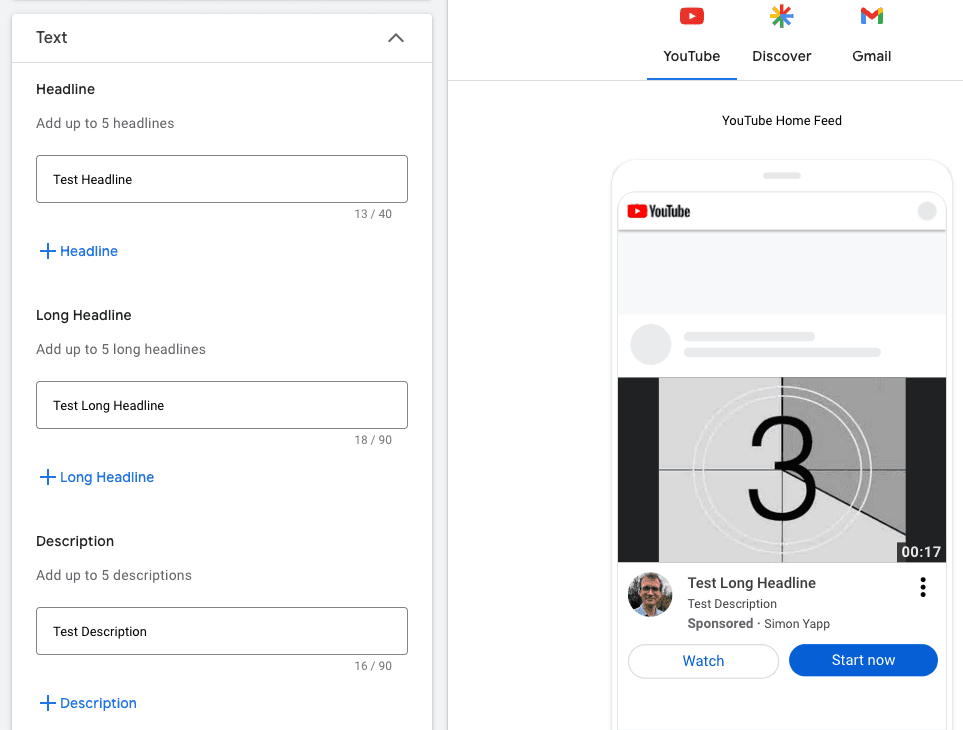Click the Start now button

[863, 660]
